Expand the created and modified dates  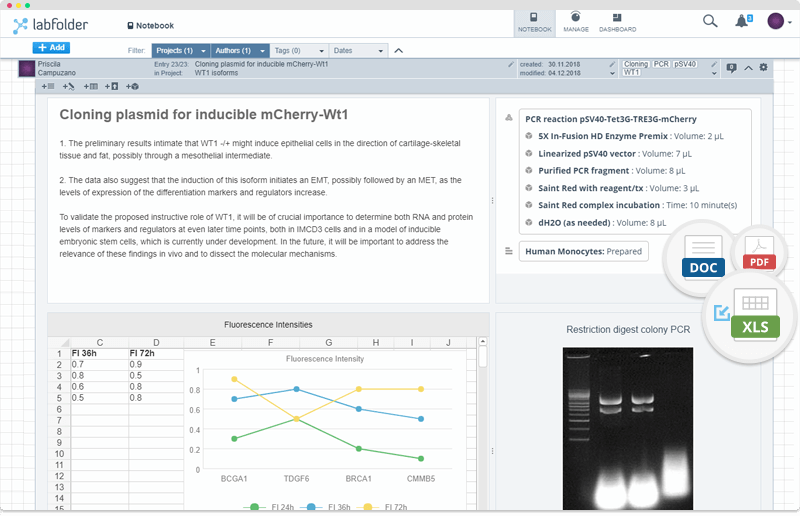click(612, 73)
